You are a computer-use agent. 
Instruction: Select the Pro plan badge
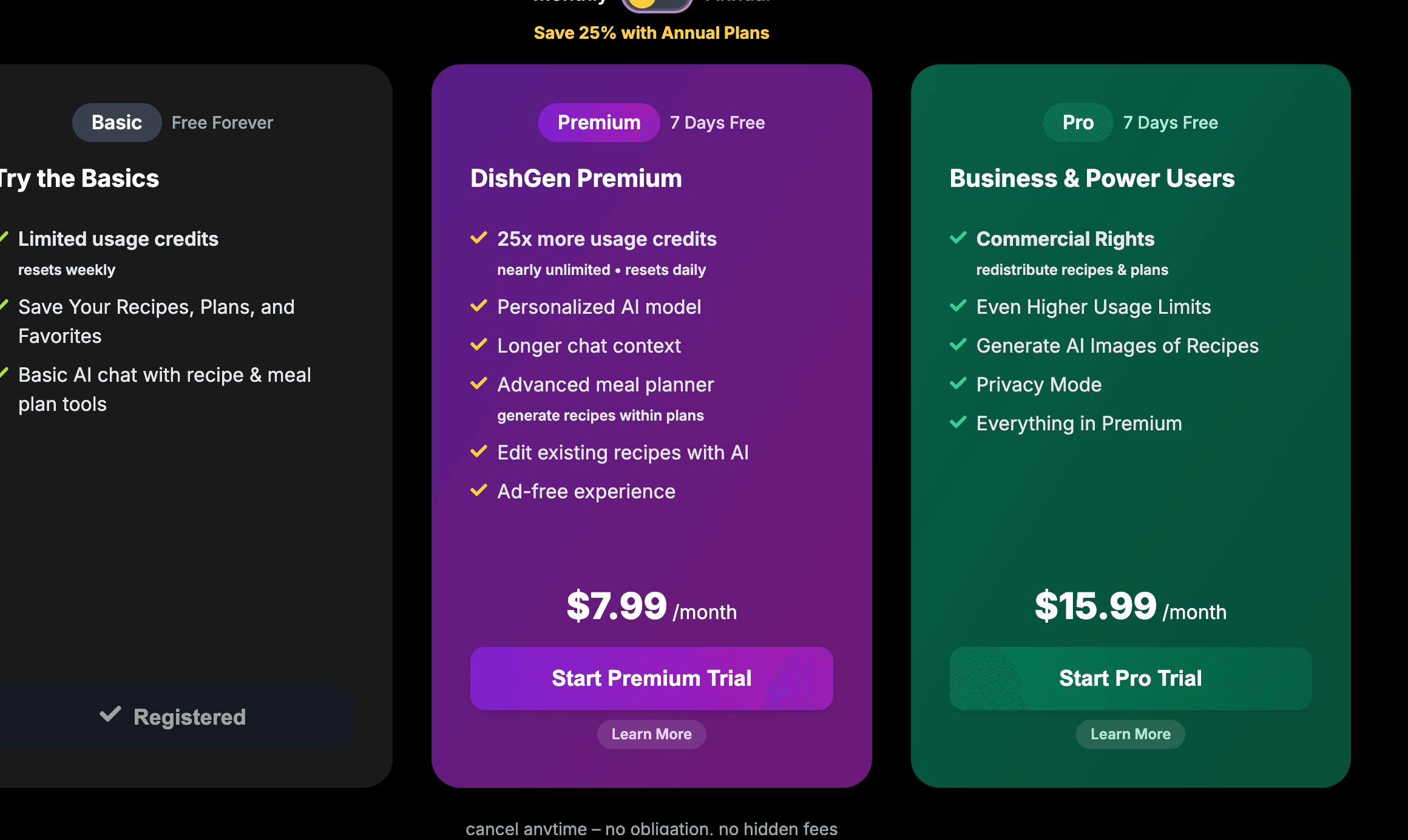point(1078,123)
